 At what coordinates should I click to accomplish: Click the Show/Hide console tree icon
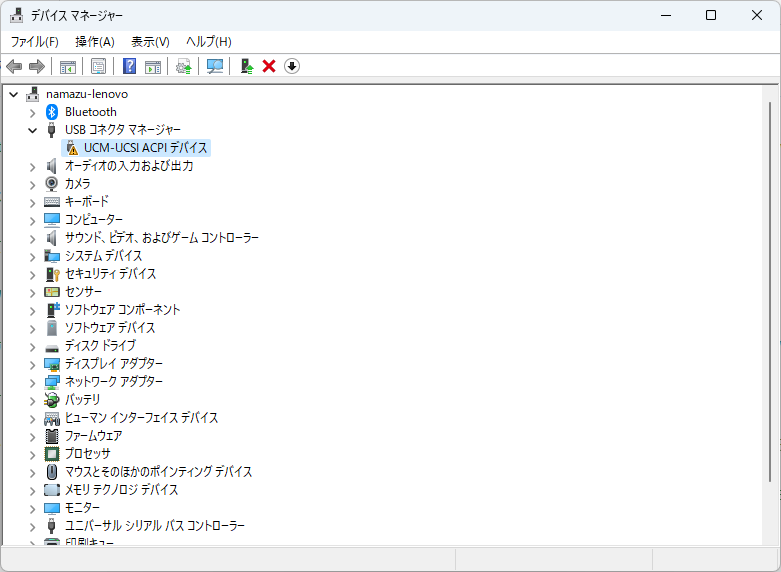point(68,66)
